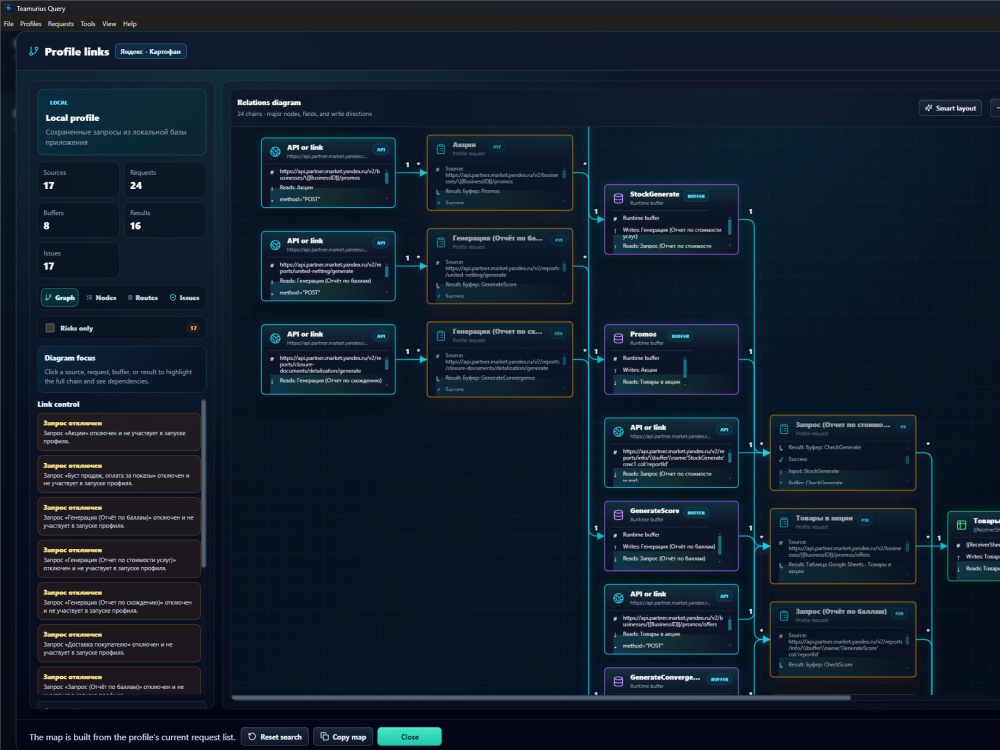Click the green Товары result table icon
The height and width of the screenshot is (750, 1000).
click(961, 525)
